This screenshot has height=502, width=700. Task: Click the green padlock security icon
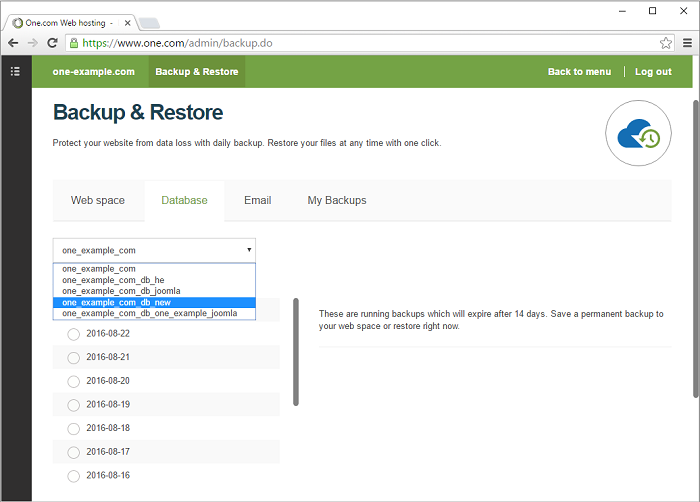74,43
